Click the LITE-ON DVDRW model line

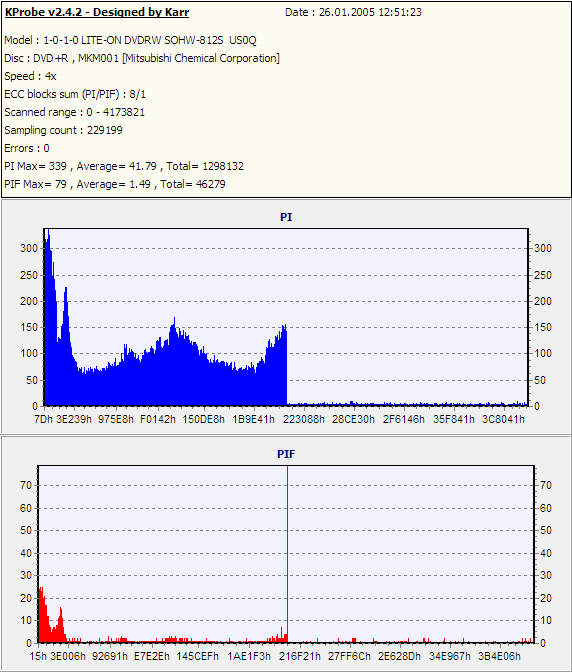[130, 40]
